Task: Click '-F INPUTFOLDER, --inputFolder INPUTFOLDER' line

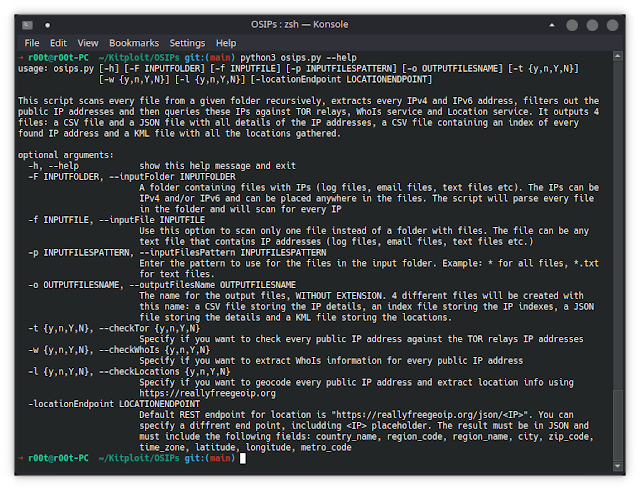Action: 132,177
